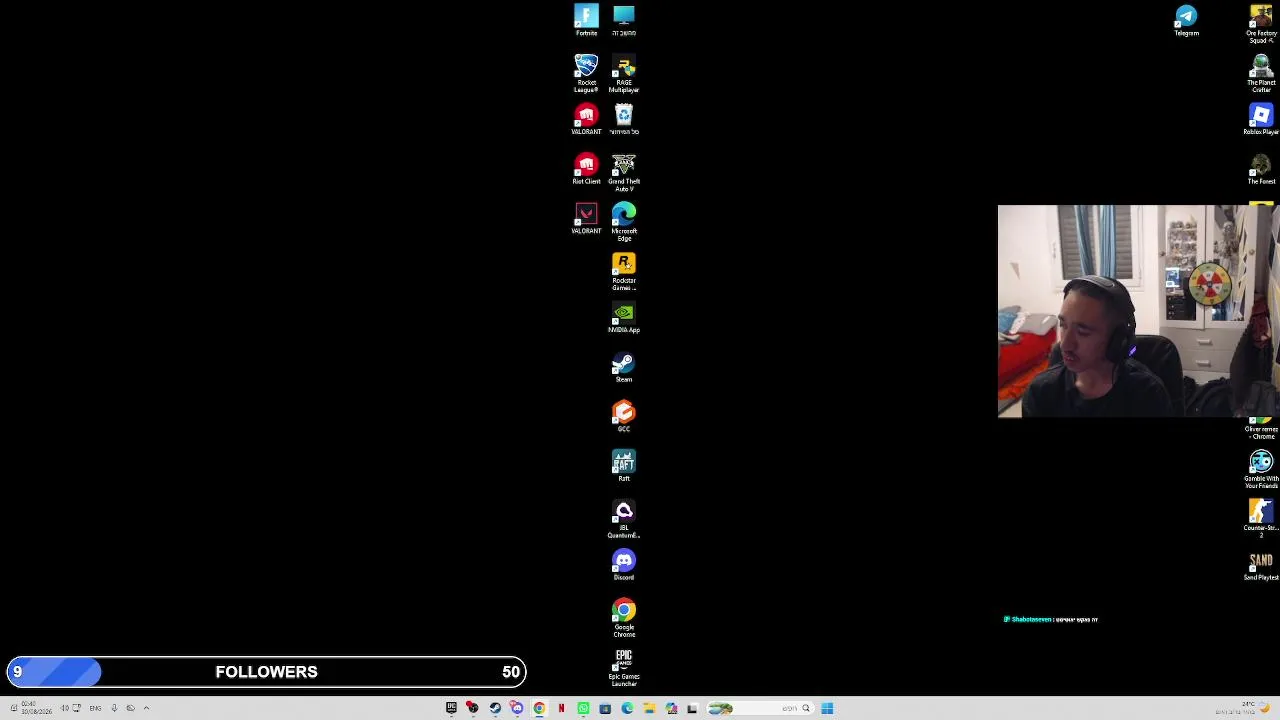Open Netflix from the taskbar
The height and width of the screenshot is (720, 1280).
[561, 708]
